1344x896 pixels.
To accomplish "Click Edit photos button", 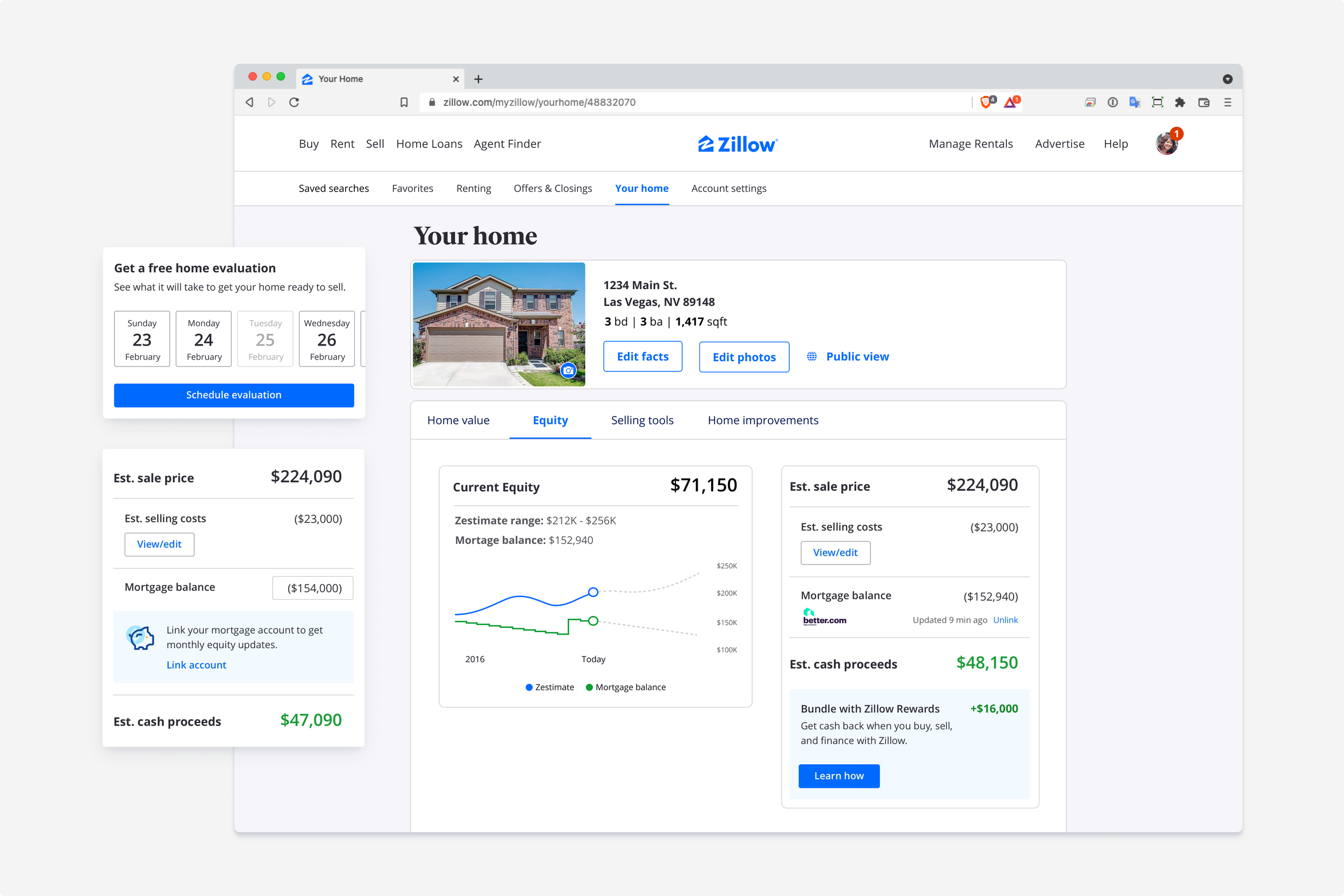I will click(x=744, y=357).
